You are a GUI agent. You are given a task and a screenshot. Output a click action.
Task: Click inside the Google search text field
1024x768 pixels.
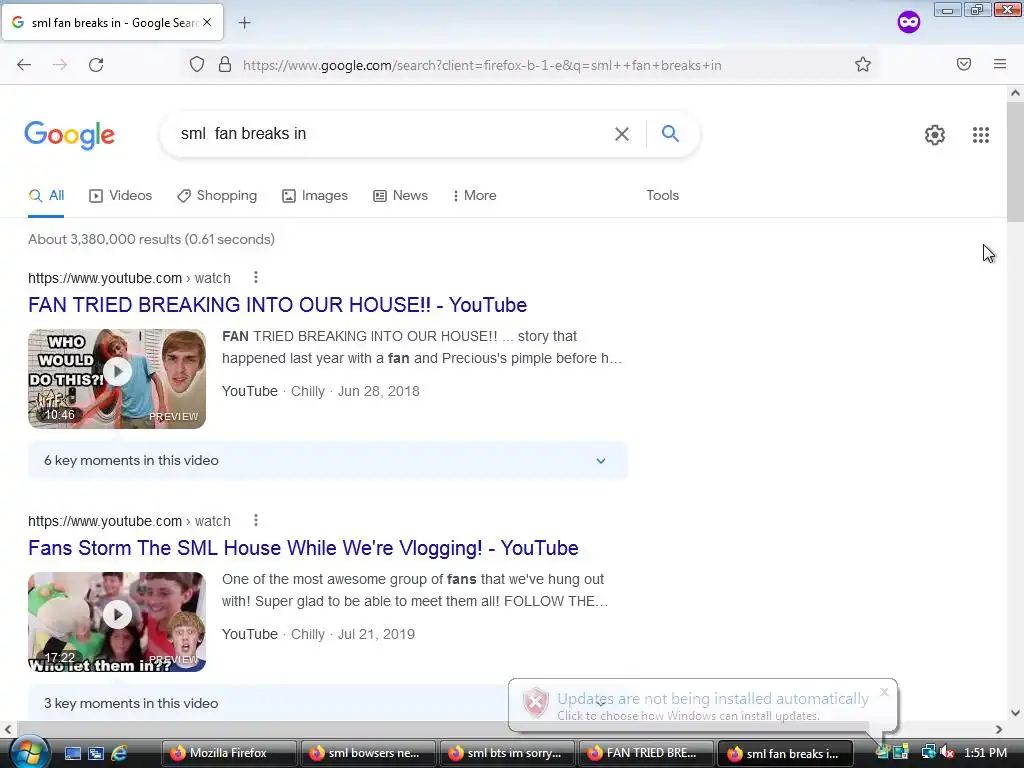coord(392,134)
